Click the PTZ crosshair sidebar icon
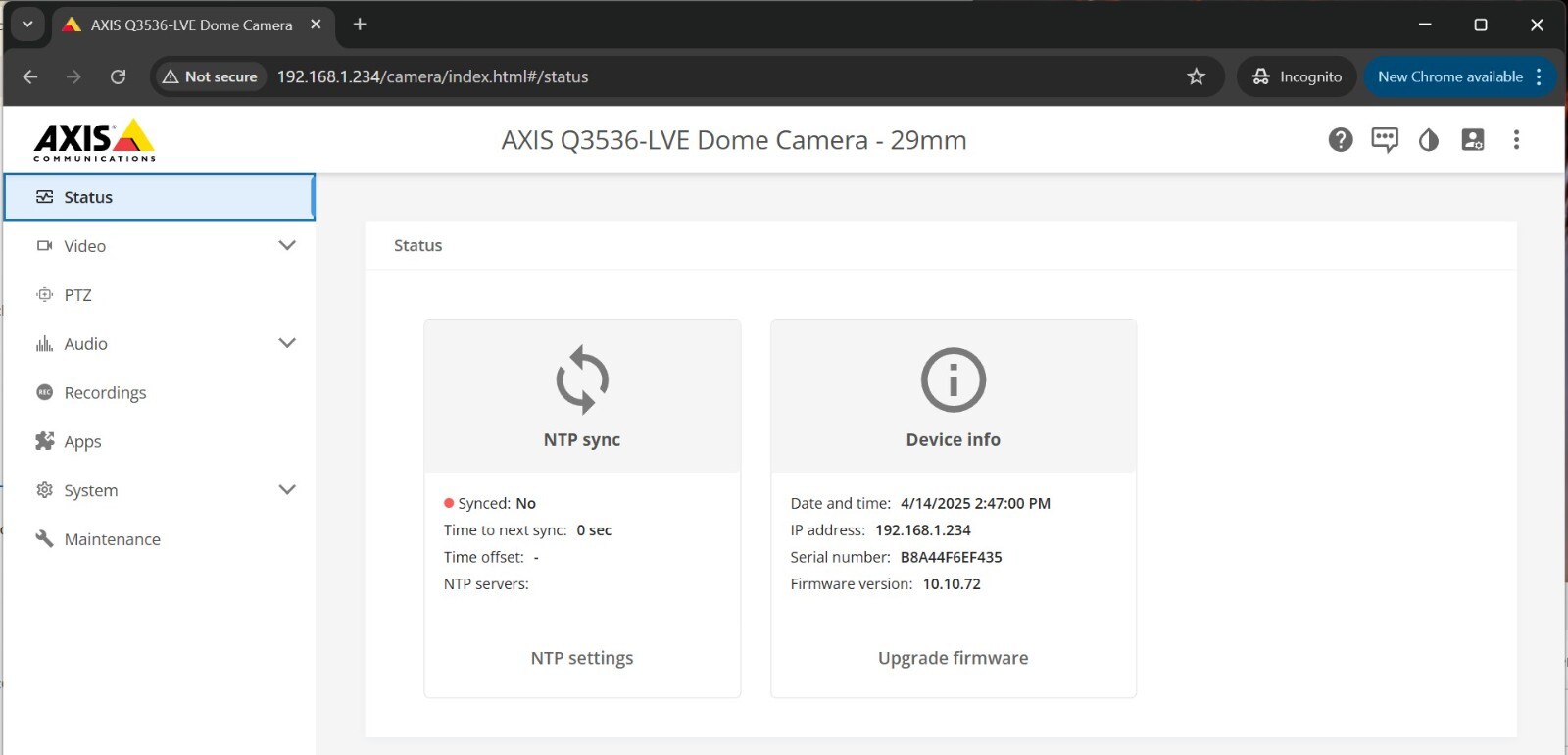The height and width of the screenshot is (755, 1568). (x=44, y=295)
